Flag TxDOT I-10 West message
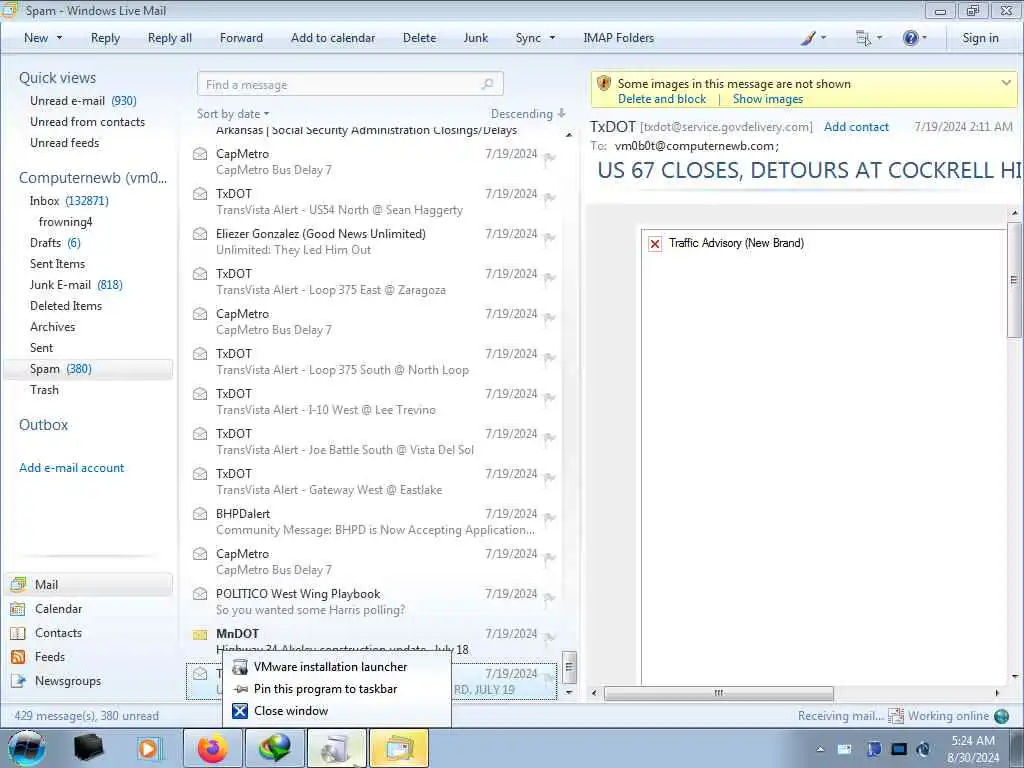 pos(550,398)
